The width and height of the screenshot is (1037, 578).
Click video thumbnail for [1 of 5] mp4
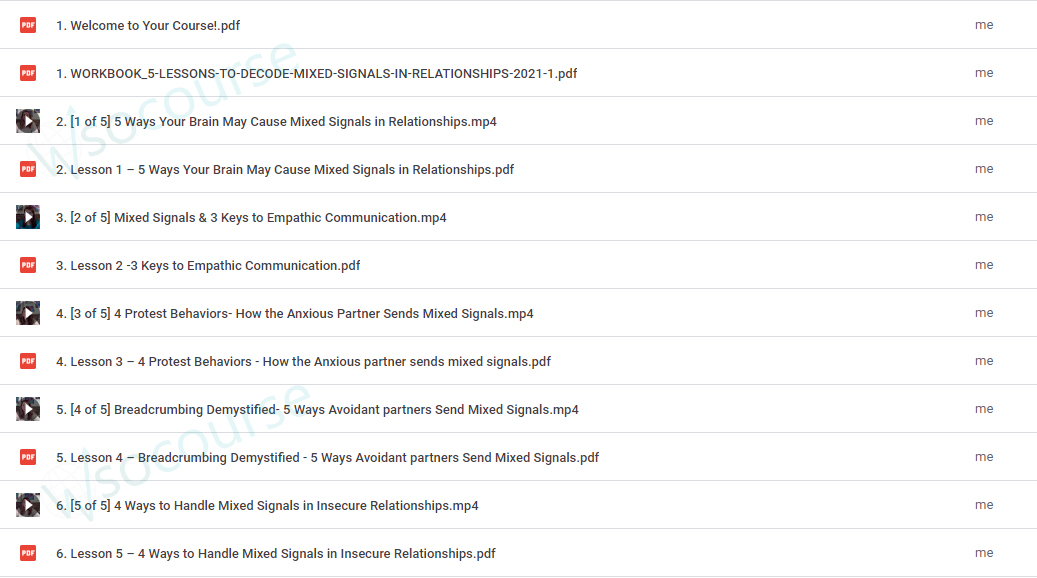(28, 121)
